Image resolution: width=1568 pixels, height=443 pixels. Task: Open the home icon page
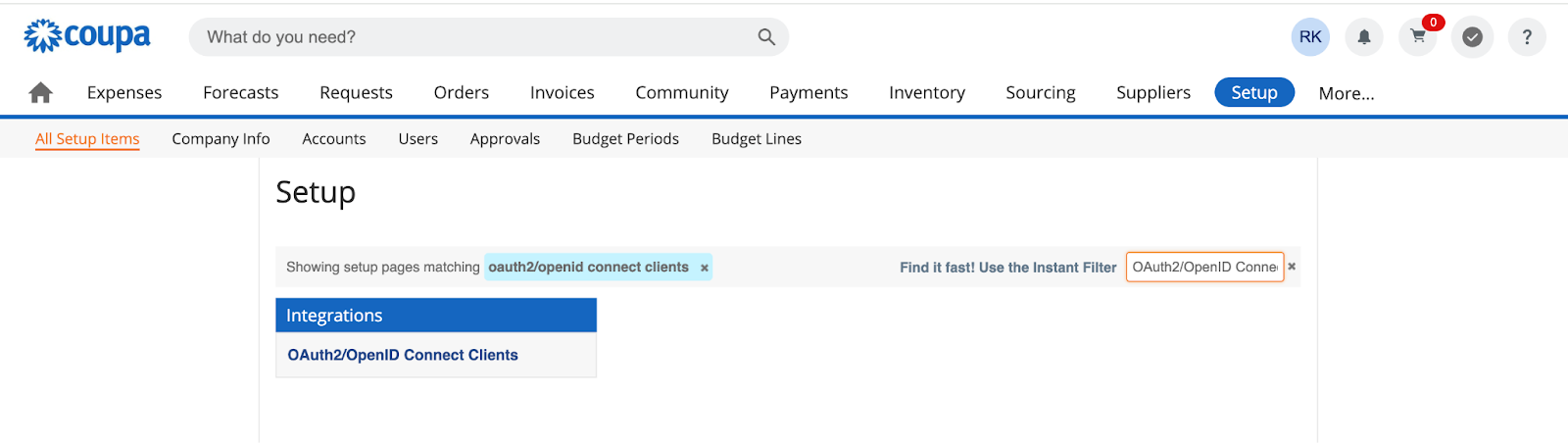pos(40,93)
